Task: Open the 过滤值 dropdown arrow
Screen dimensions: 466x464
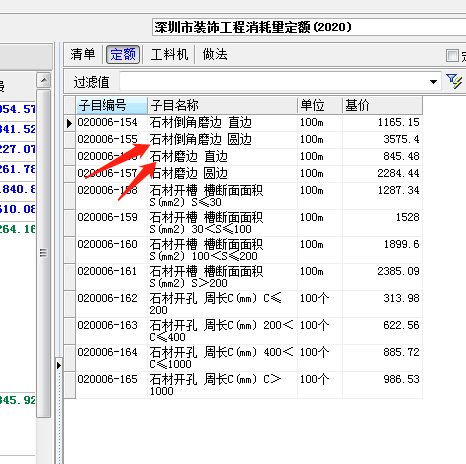Action: tap(433, 82)
